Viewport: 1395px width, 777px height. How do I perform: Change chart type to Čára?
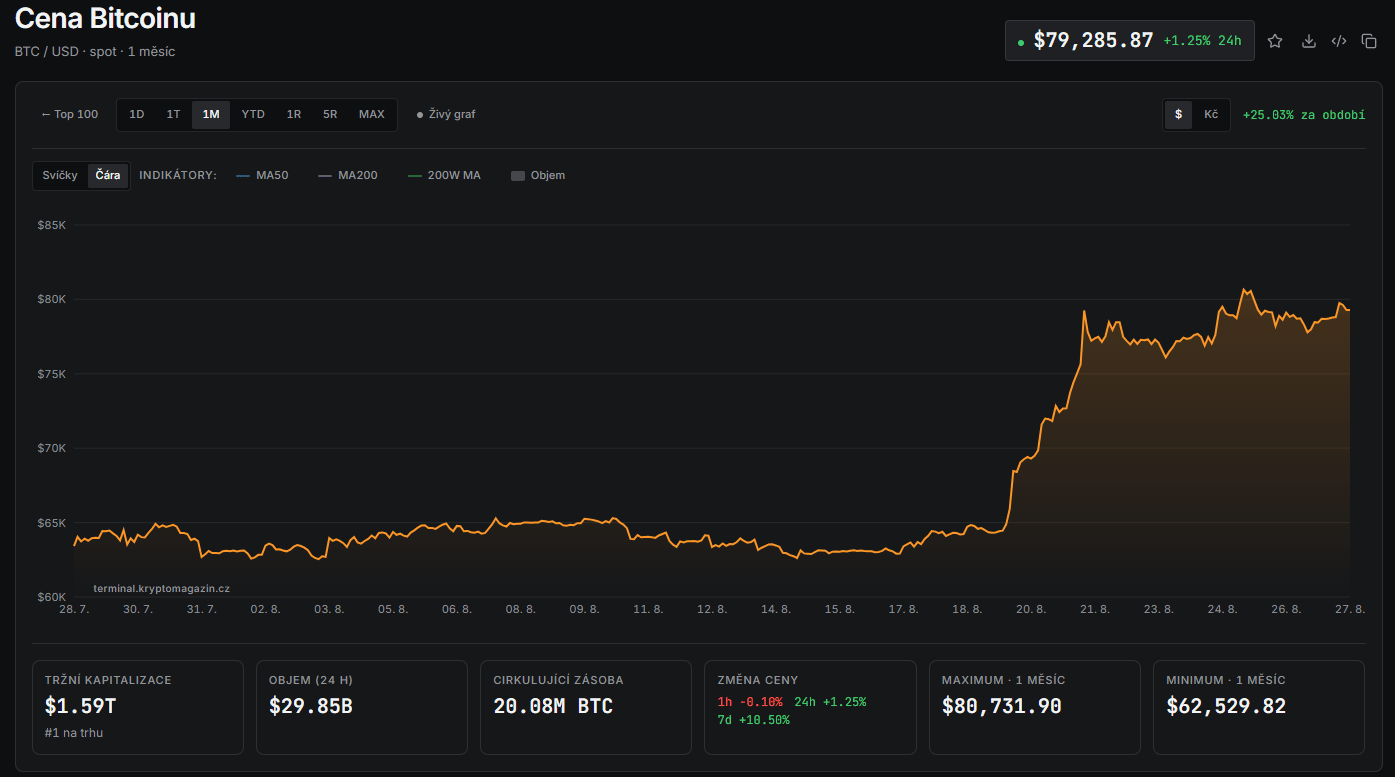point(108,175)
